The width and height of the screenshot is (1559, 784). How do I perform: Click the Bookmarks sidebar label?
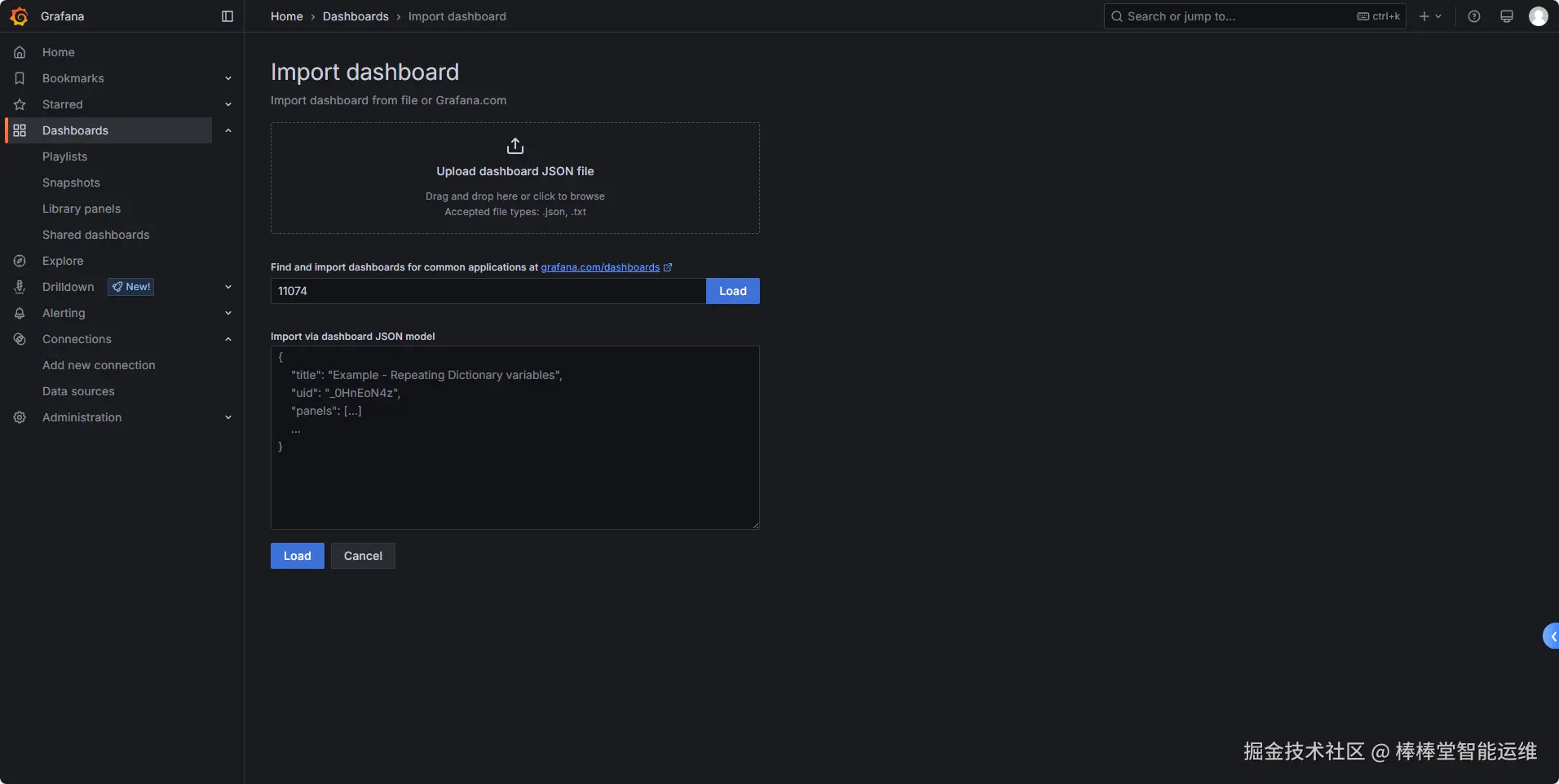73,78
